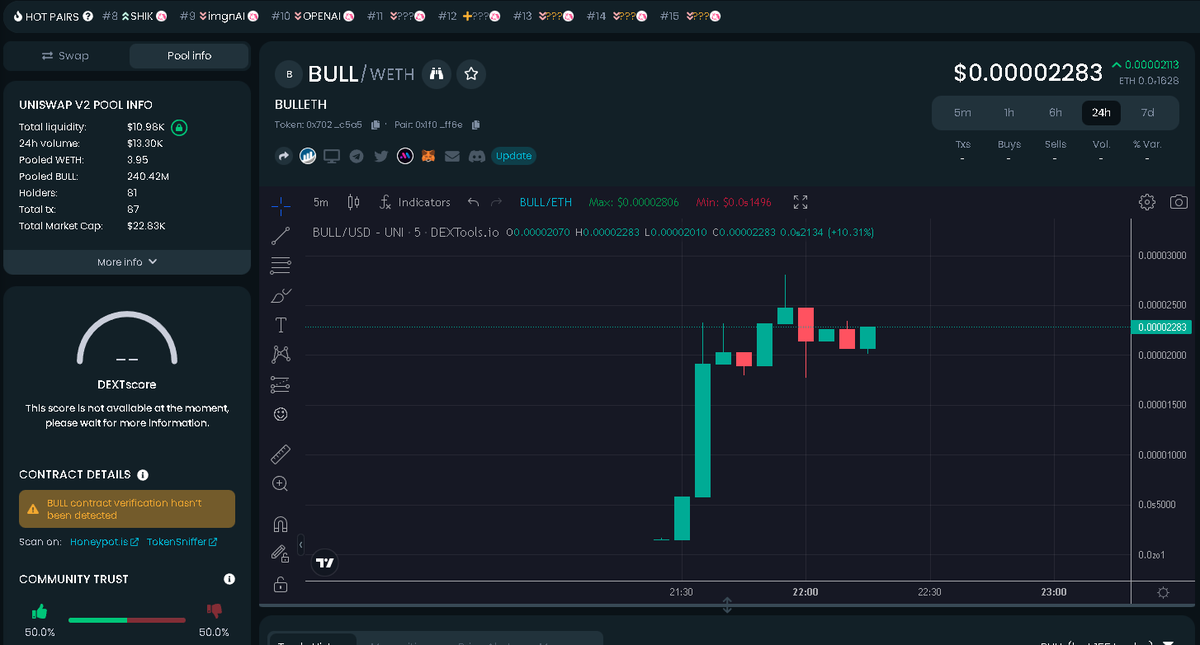
Task: Select the ruler measure tool
Action: tap(281, 454)
